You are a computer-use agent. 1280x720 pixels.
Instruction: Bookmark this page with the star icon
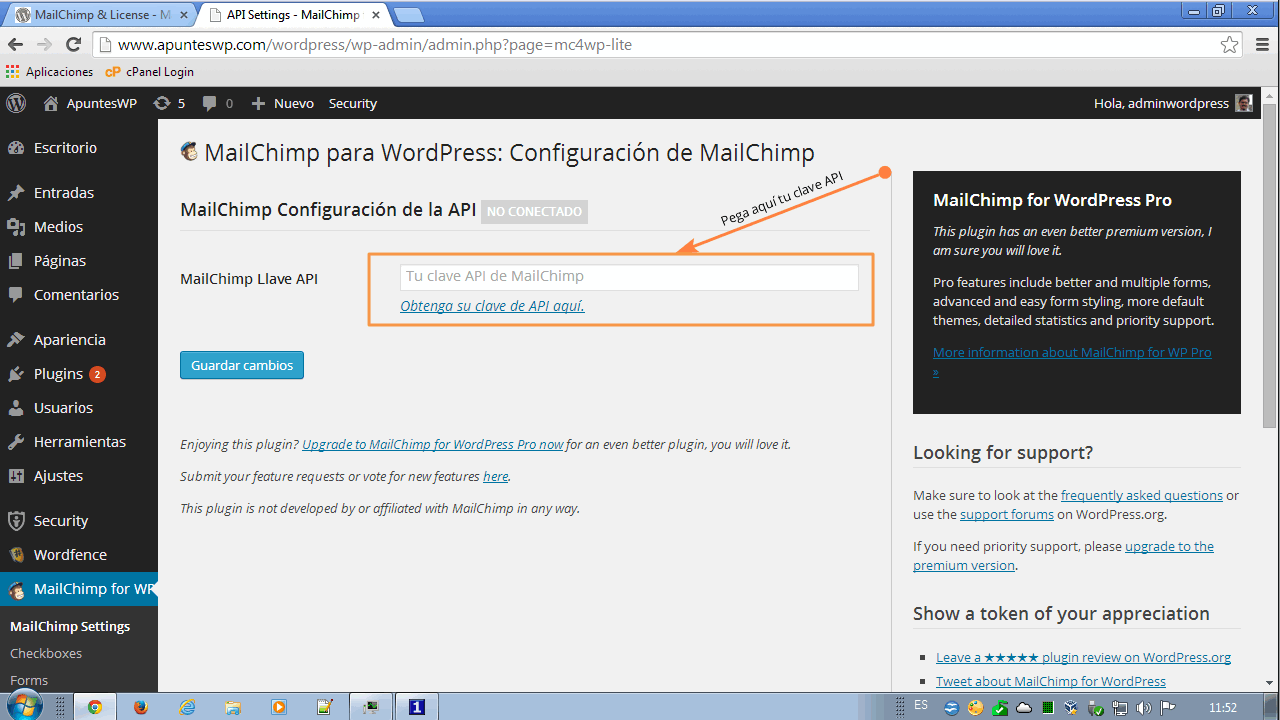[x=1229, y=45]
